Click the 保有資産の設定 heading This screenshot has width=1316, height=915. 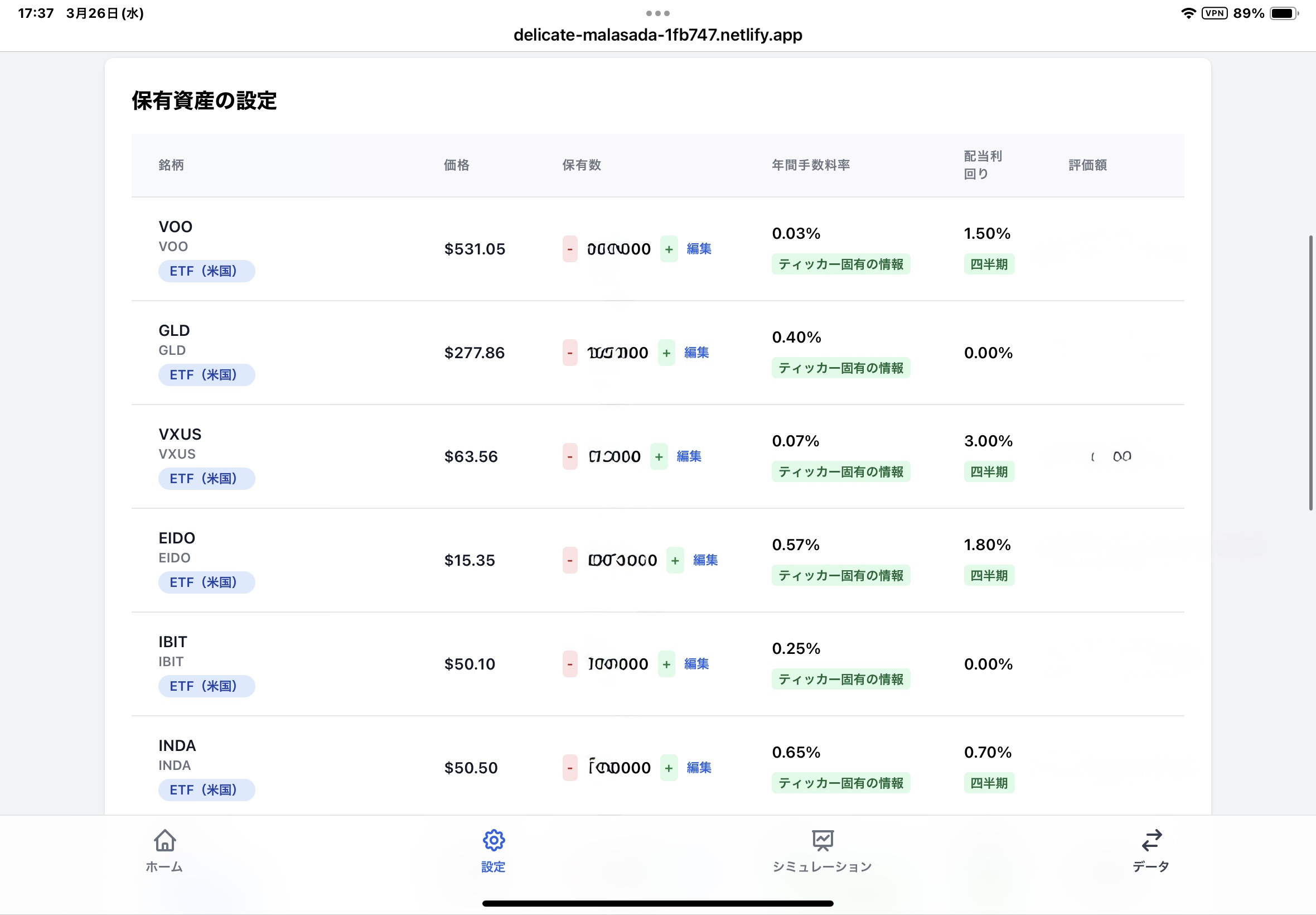pyautogui.click(x=205, y=101)
